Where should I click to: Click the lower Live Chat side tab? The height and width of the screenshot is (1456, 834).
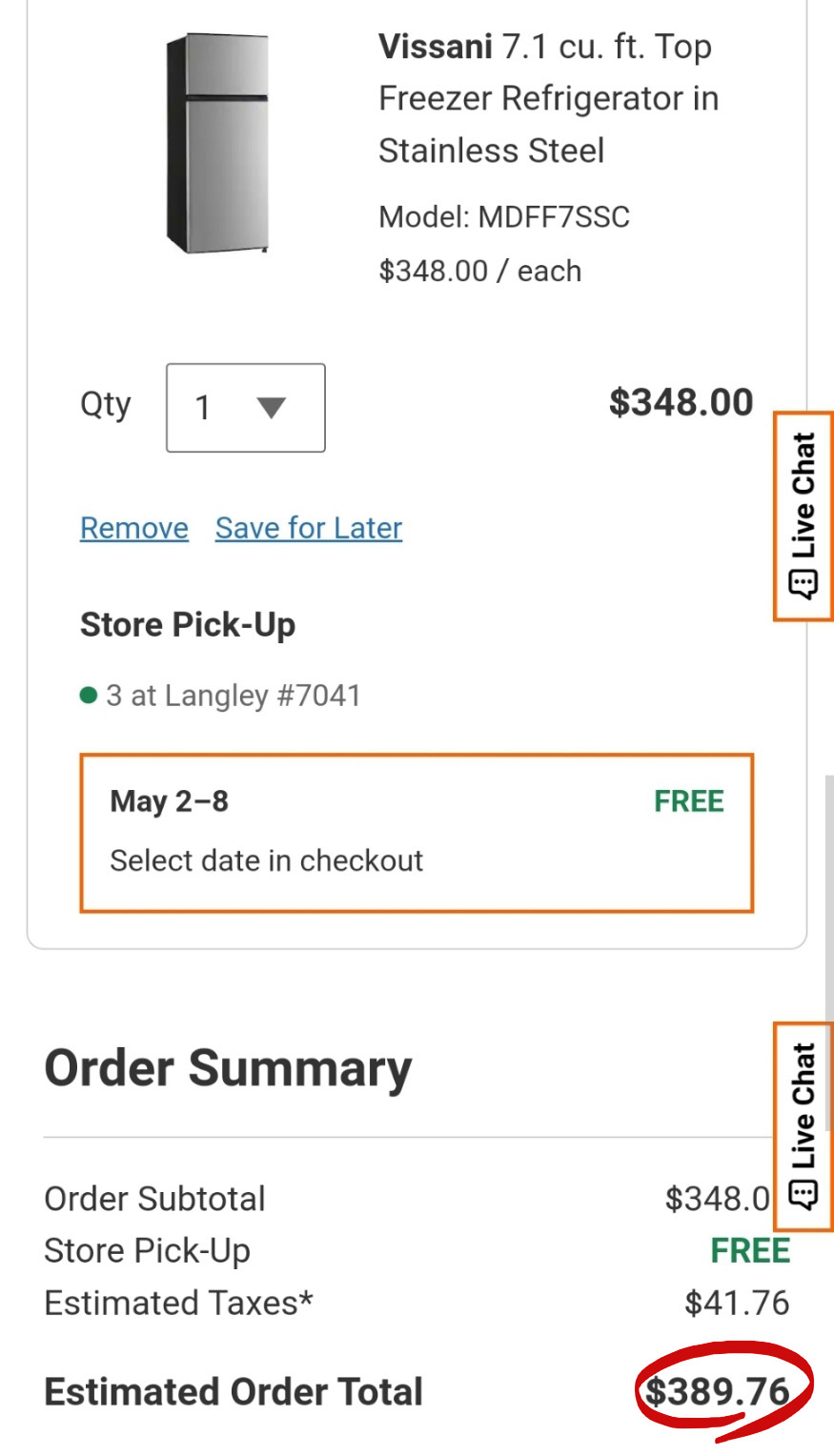coord(803,1126)
